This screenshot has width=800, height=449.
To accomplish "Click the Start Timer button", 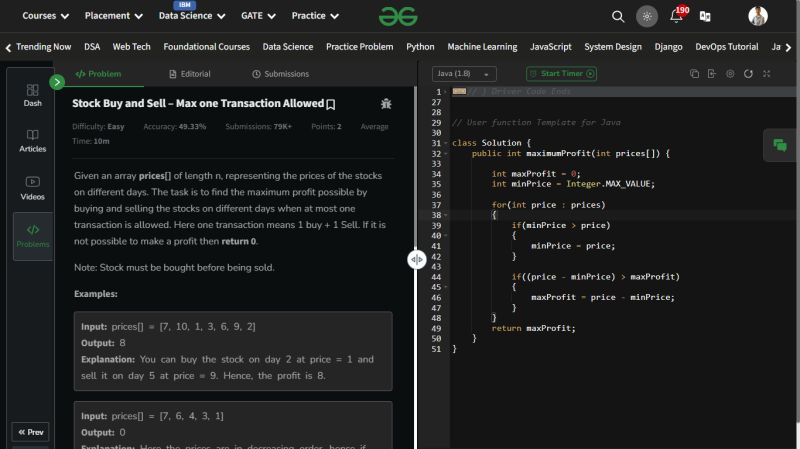I will pos(561,74).
